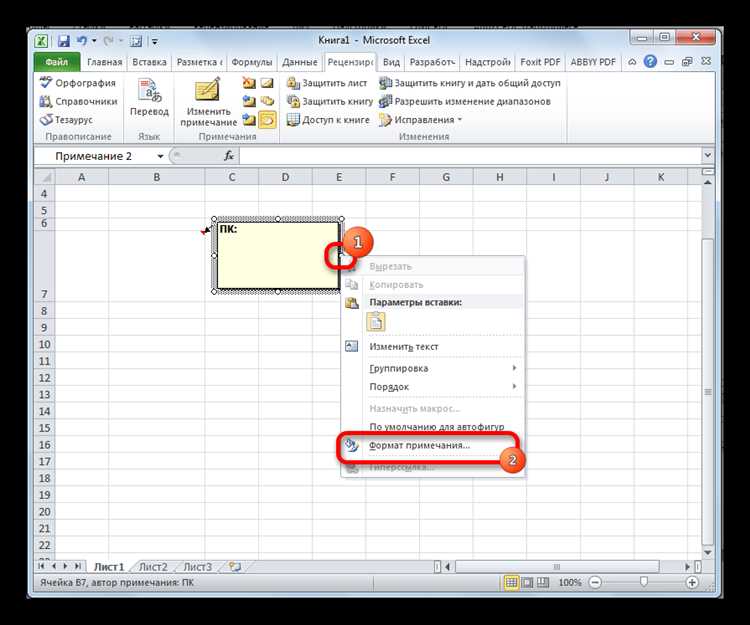Viewport: 750px width, 625px height.
Task: Click the paste option icon under Параметры вставки
Action: 375,322
